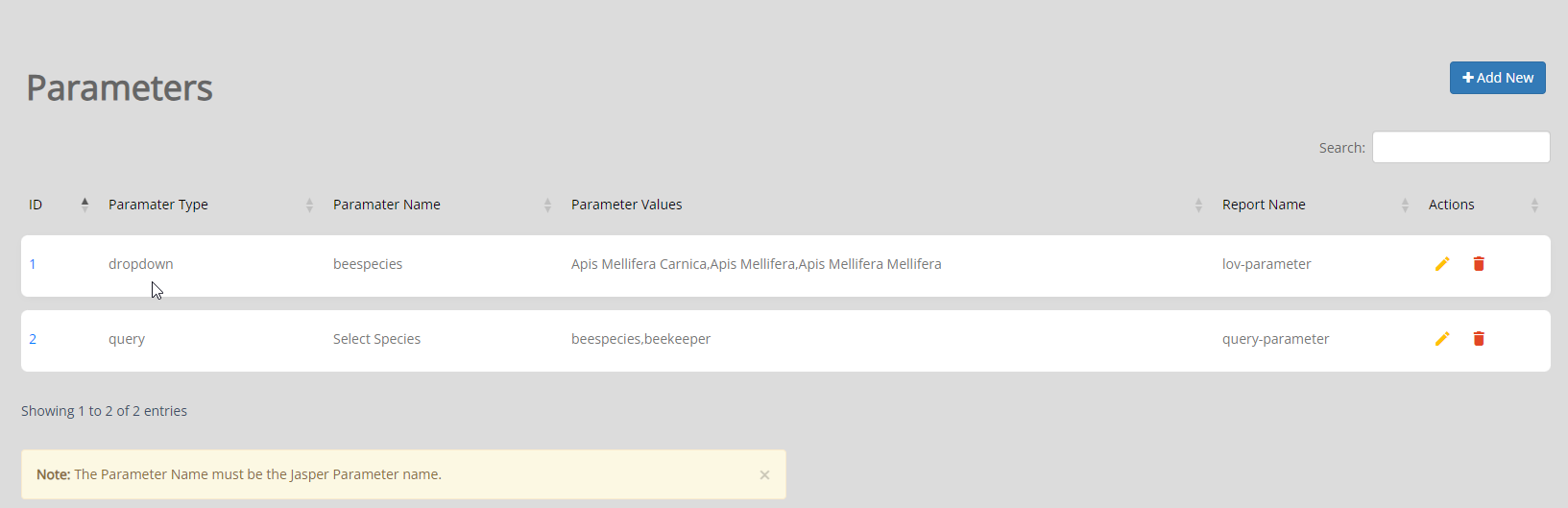
Task: Edit the beespecies parameter with pencil icon
Action: tap(1442, 264)
